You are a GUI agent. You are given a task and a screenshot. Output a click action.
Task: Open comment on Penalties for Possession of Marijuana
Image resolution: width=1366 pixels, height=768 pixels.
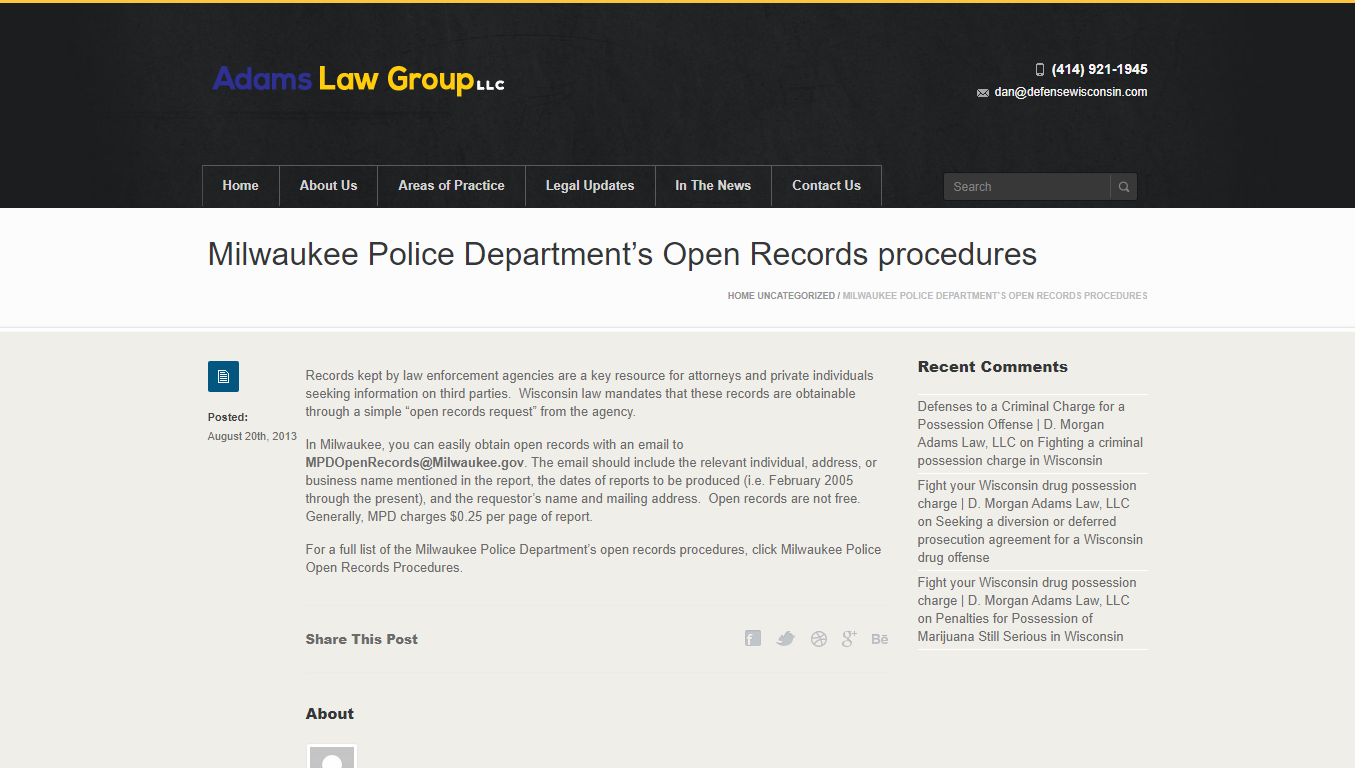tap(1020, 628)
